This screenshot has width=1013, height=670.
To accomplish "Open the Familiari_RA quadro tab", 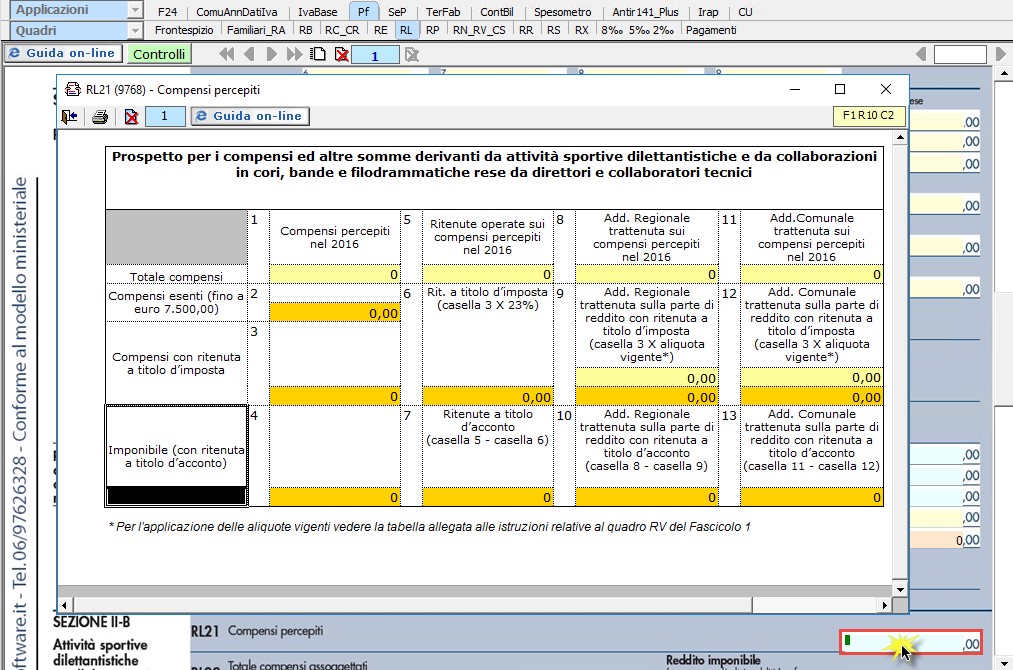I will pos(256,30).
